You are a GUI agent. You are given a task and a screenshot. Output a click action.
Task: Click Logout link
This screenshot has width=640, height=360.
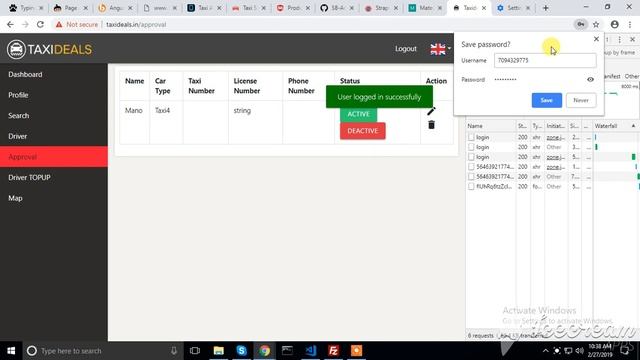pyautogui.click(x=406, y=49)
